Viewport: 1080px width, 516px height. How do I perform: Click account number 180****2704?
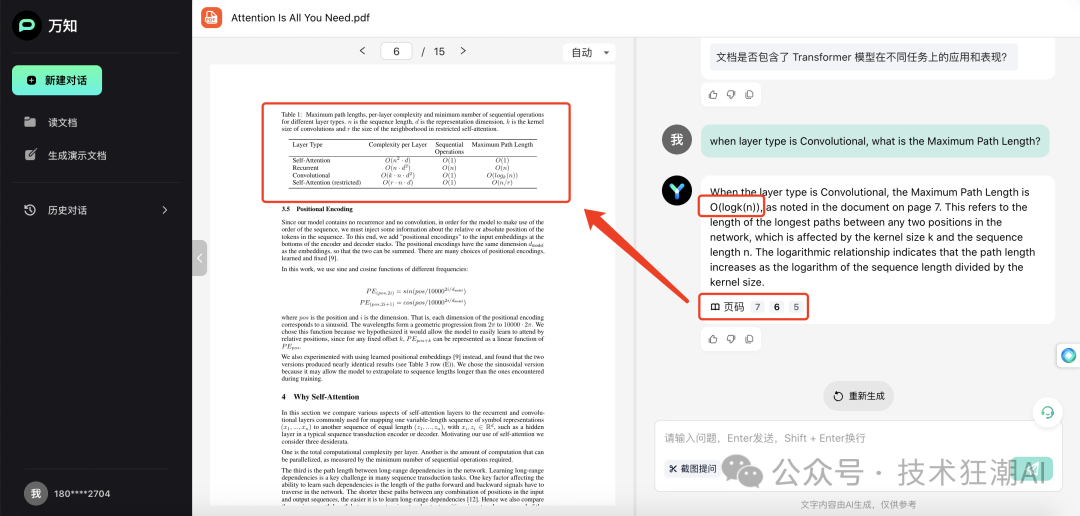click(82, 494)
